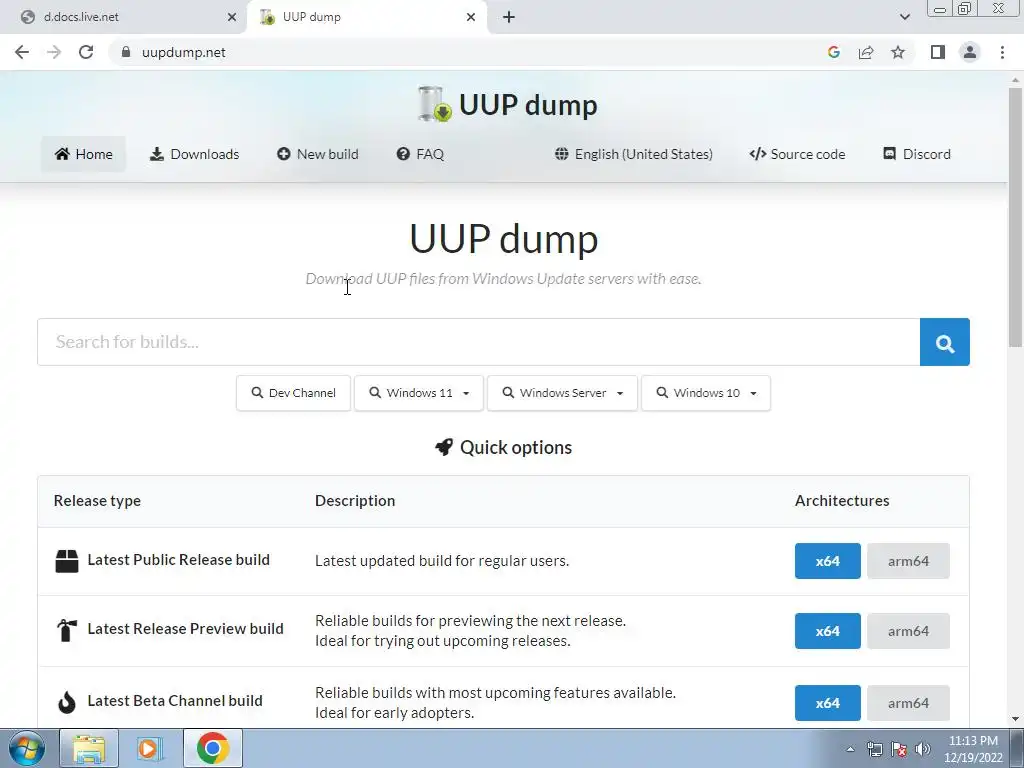Image resolution: width=1024 pixels, height=768 pixels.
Task: Select the UUP dump tab
Action: 366,17
